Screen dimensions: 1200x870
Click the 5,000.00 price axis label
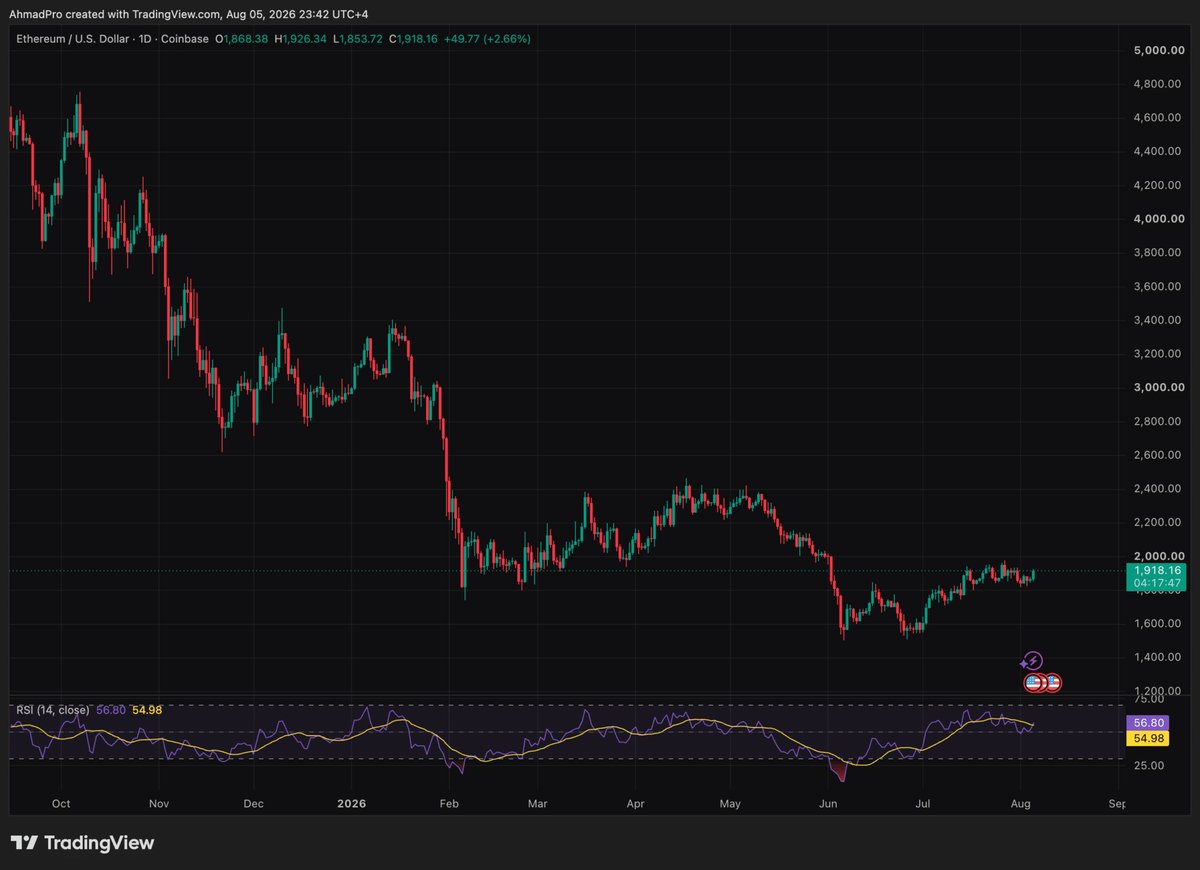click(x=1160, y=50)
